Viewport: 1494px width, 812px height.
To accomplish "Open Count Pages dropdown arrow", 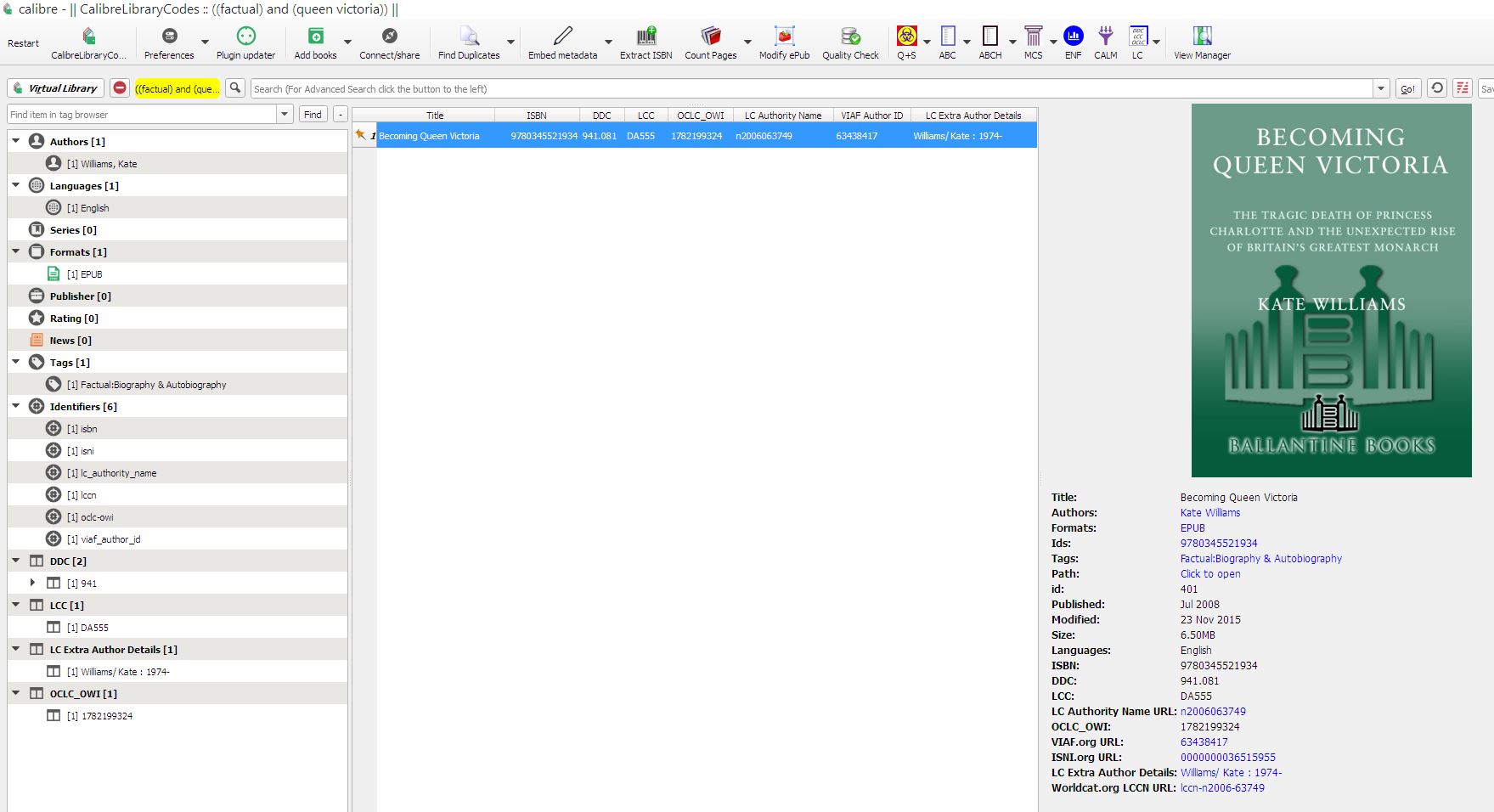I will pos(747,41).
